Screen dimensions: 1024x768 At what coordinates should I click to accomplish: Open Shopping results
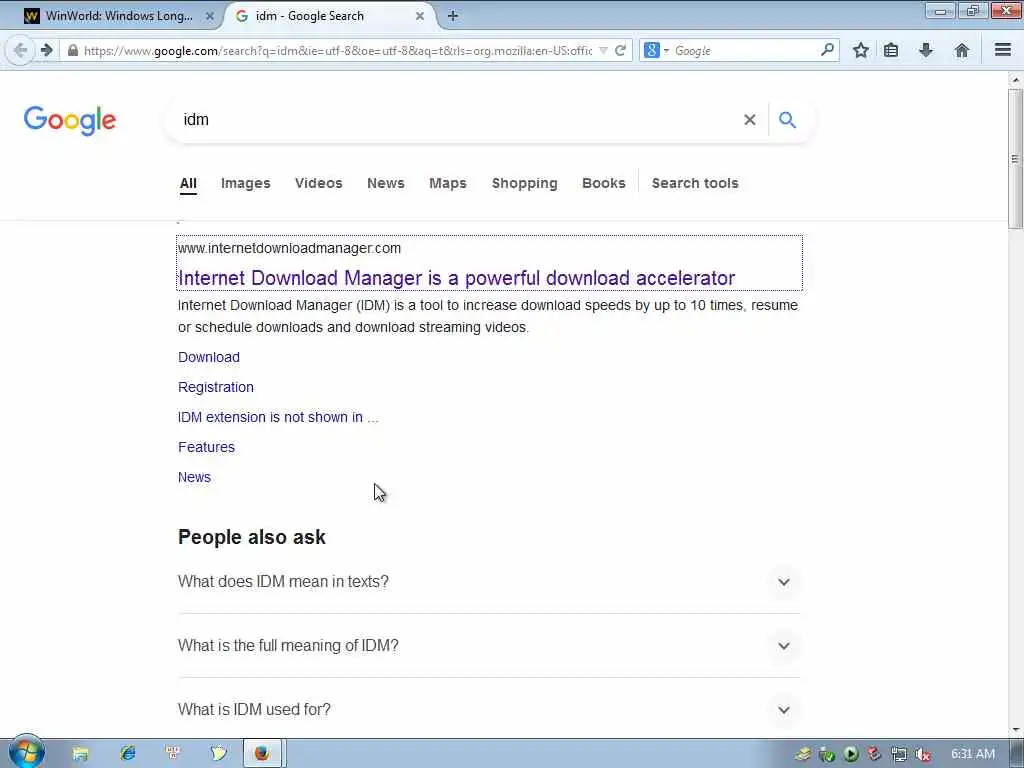pyautogui.click(x=524, y=184)
